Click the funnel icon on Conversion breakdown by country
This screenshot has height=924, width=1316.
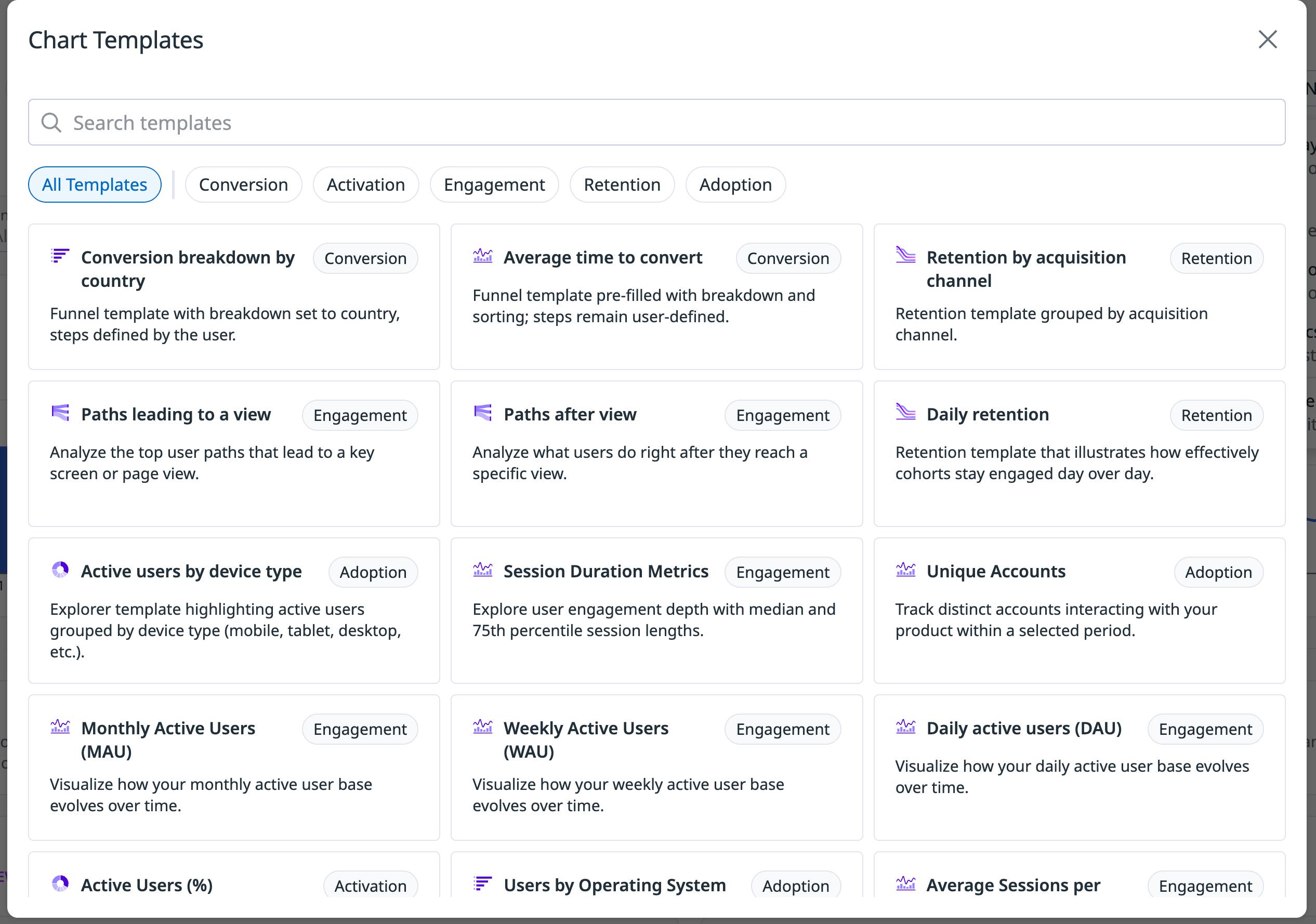coord(60,257)
